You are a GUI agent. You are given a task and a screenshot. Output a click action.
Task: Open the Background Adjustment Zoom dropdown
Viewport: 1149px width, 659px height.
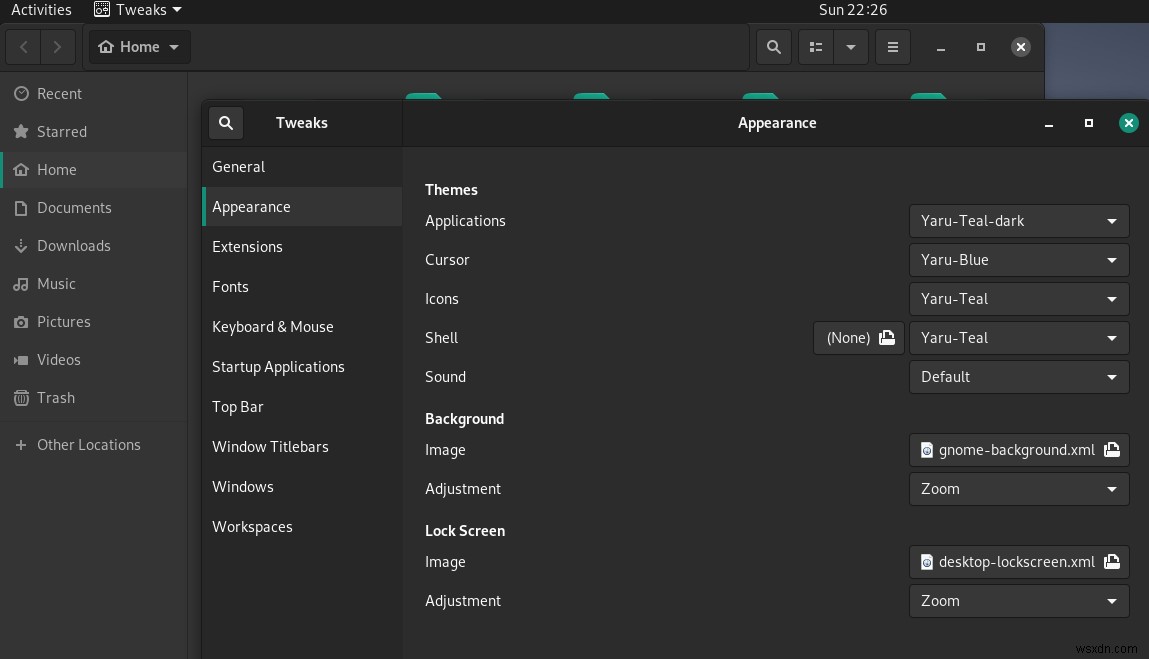[1018, 489]
